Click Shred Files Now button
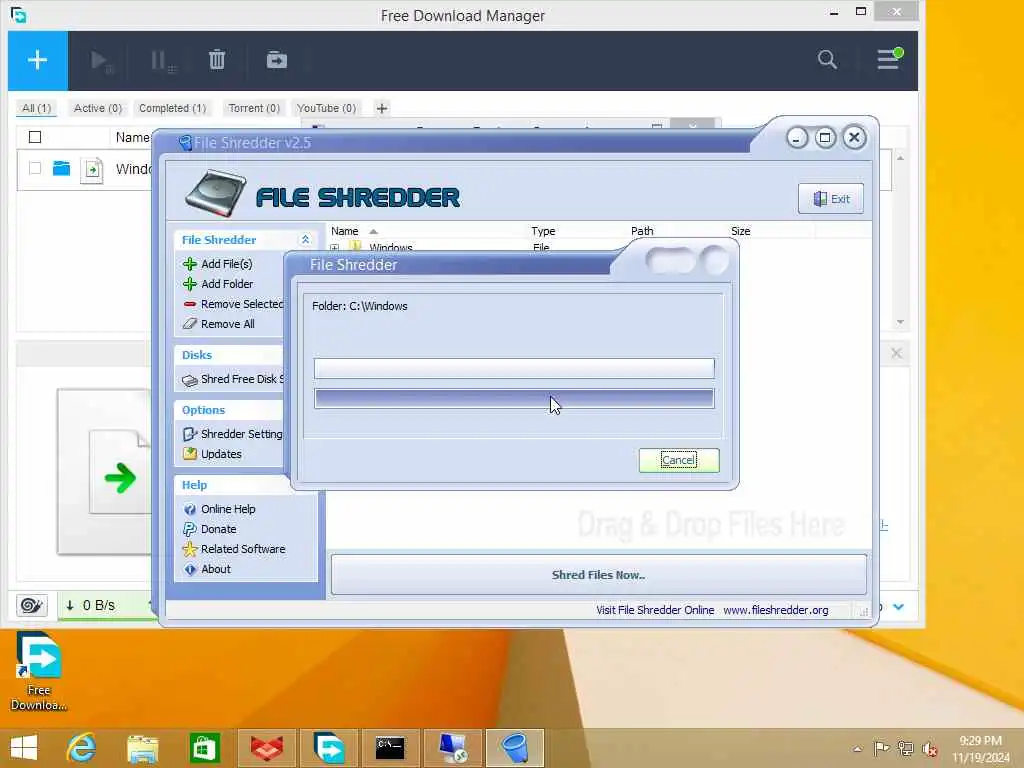The height and width of the screenshot is (768, 1024). 598,575
